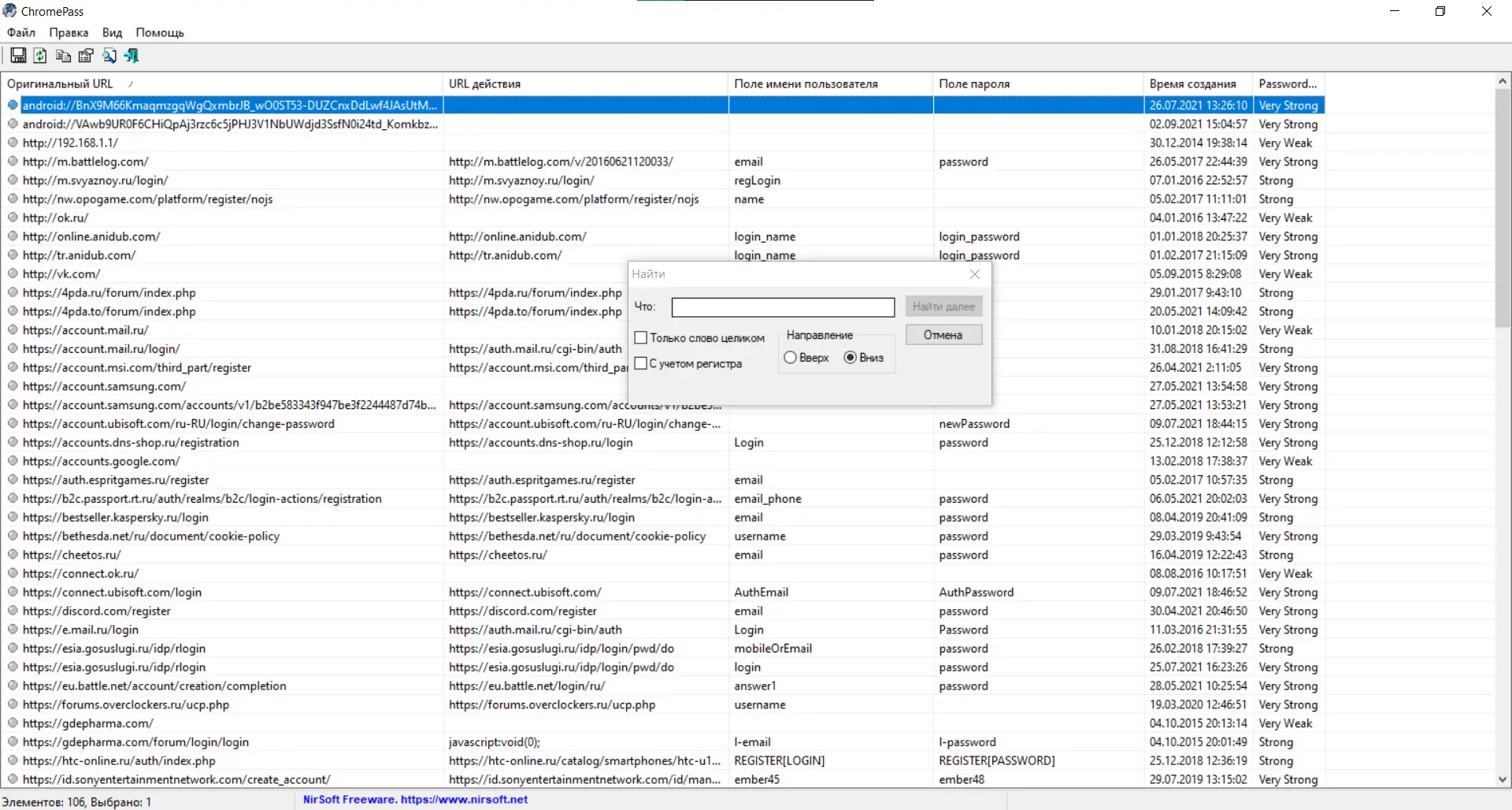The width and height of the screenshot is (1512, 810).
Task: Click the globe icon beside http://vk.com/
Action: click(x=13, y=274)
